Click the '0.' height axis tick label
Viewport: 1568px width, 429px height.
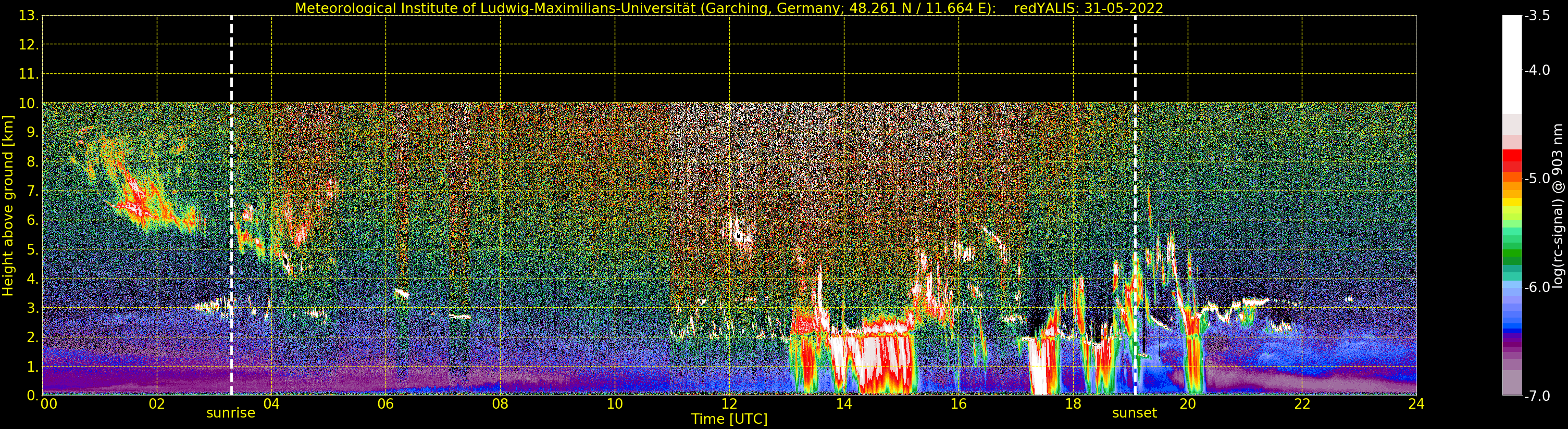point(33,396)
